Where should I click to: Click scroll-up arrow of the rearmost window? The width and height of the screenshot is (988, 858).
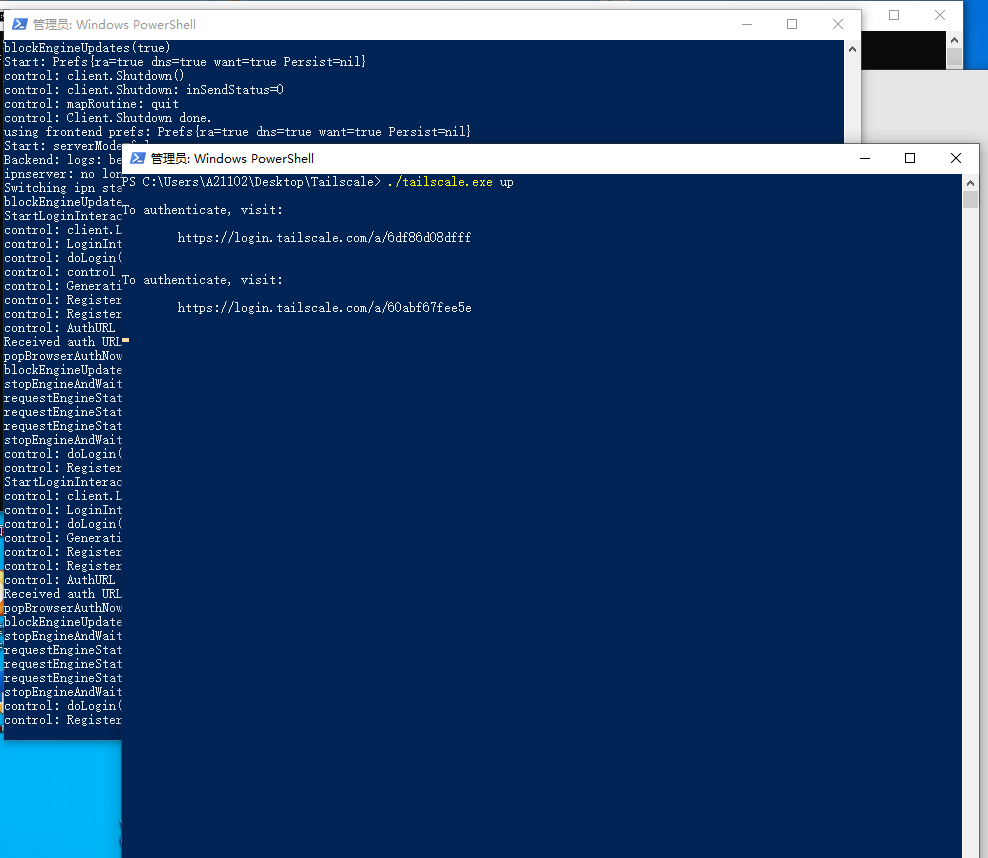tap(954, 40)
